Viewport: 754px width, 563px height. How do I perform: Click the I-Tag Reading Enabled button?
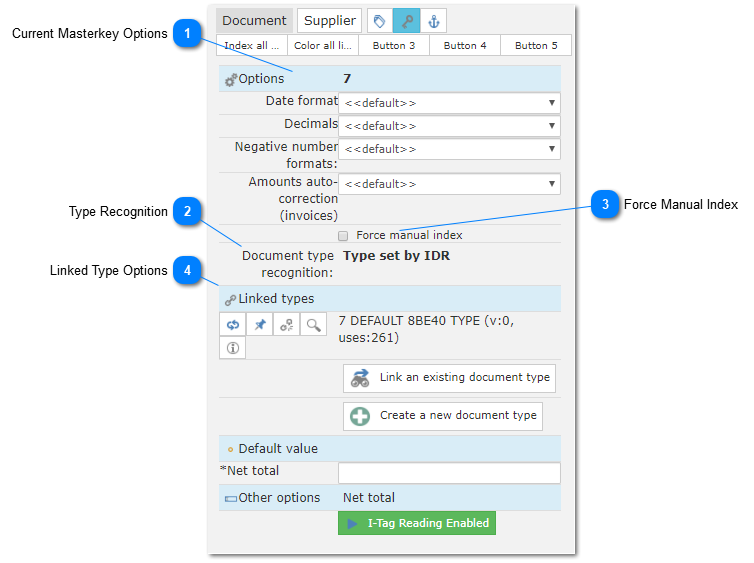coord(417,523)
